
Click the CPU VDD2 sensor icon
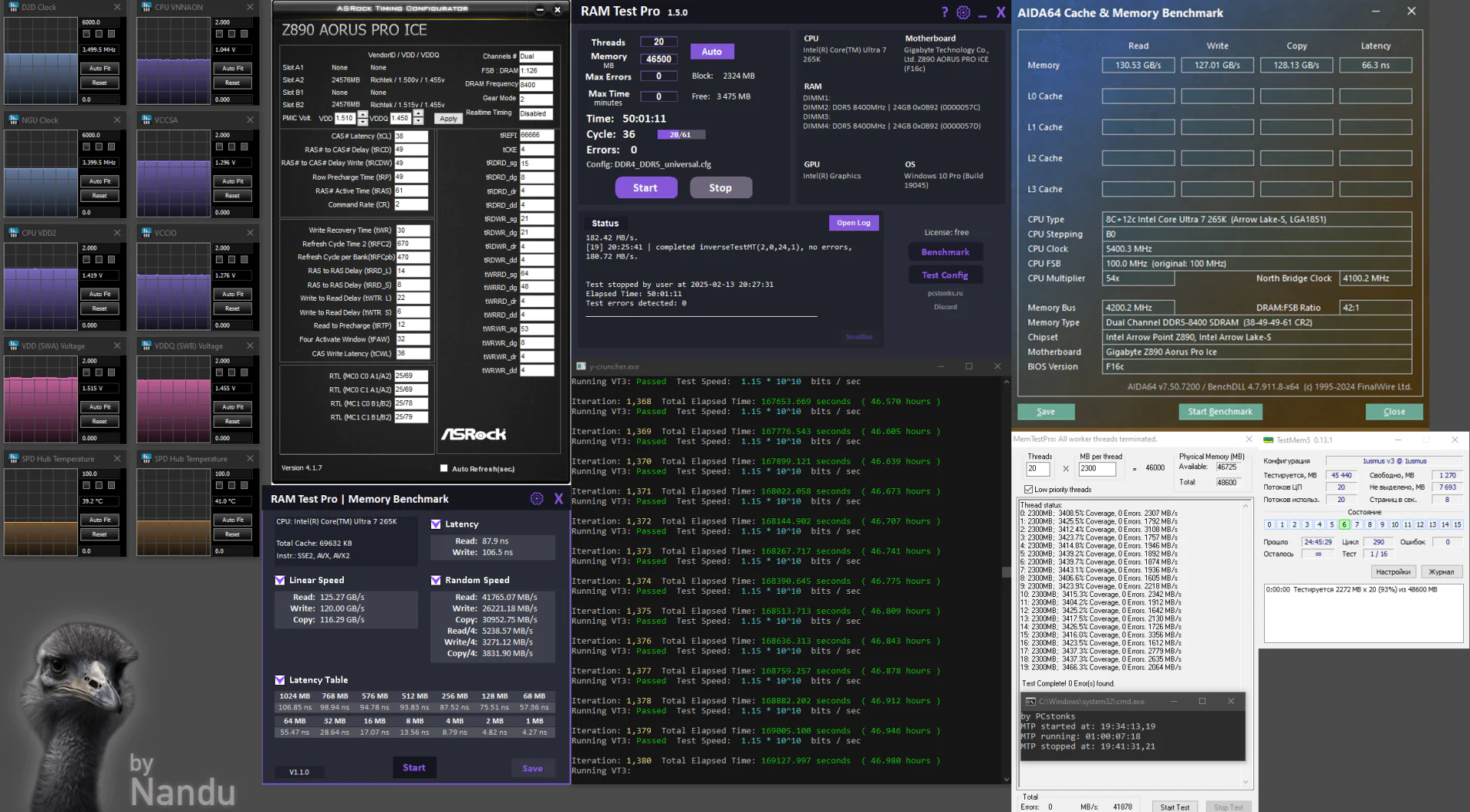coord(14,233)
